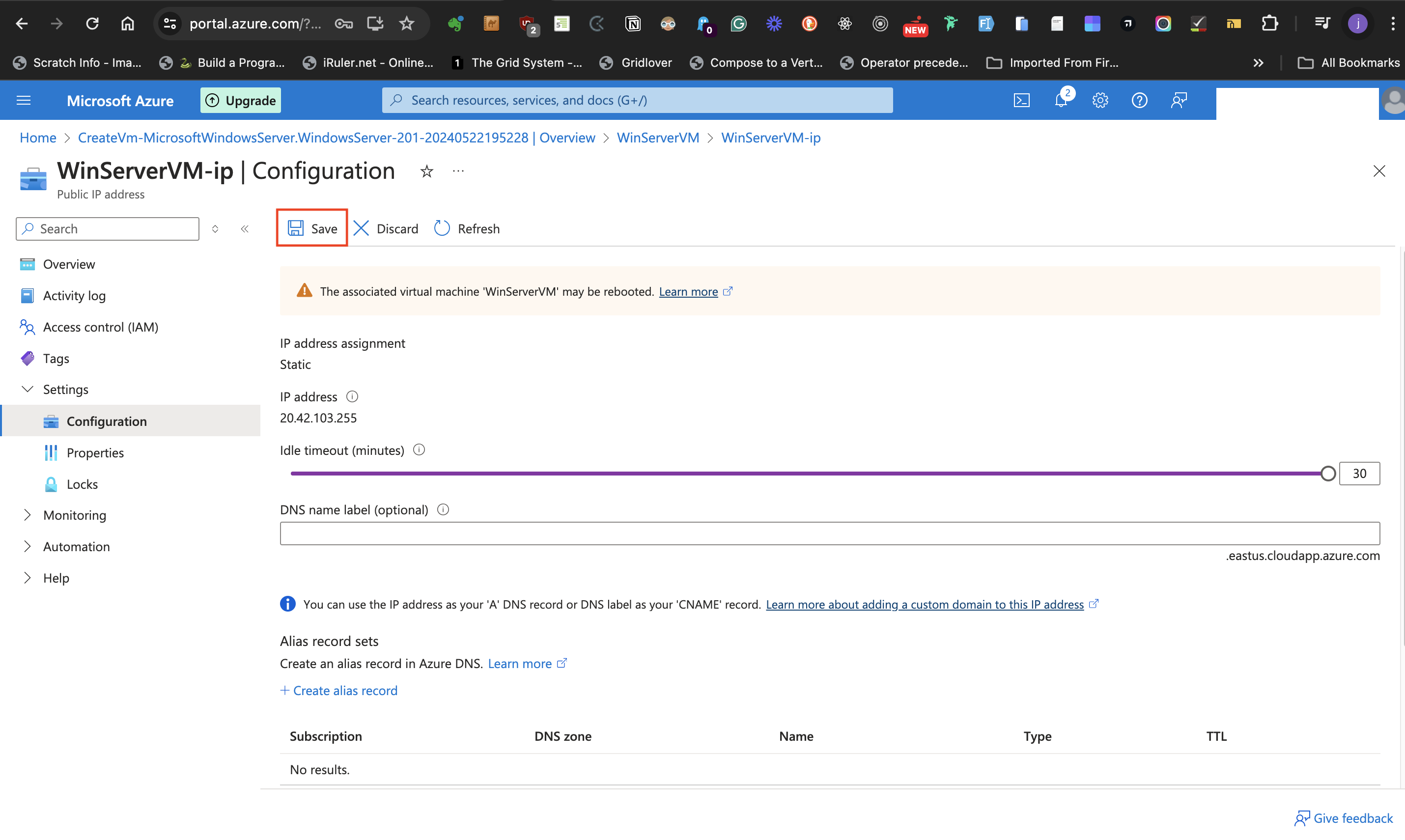Open the Properties menu item
The height and width of the screenshot is (840, 1405).
[94, 452]
